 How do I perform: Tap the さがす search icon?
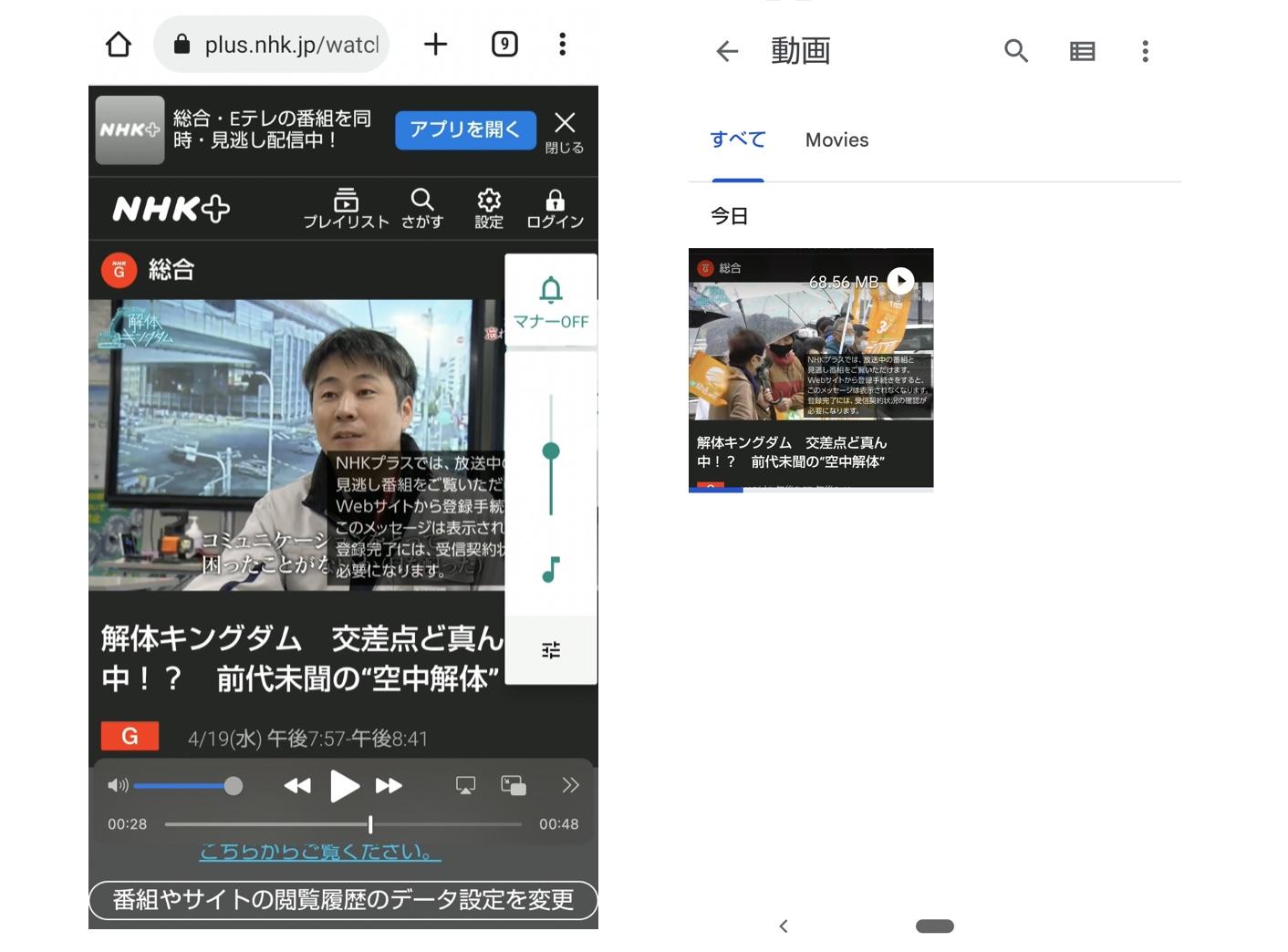[x=421, y=209]
